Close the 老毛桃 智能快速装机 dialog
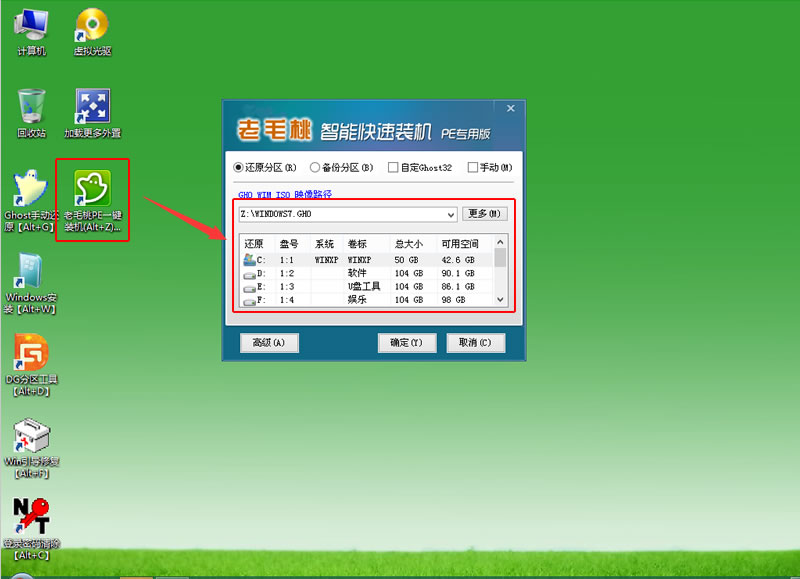Viewport: 800px width, 579px height. [x=511, y=108]
